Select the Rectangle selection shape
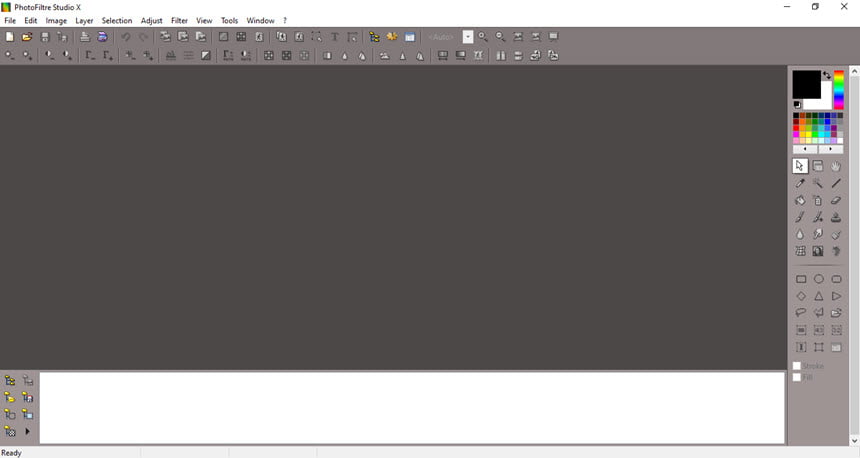 [x=801, y=279]
